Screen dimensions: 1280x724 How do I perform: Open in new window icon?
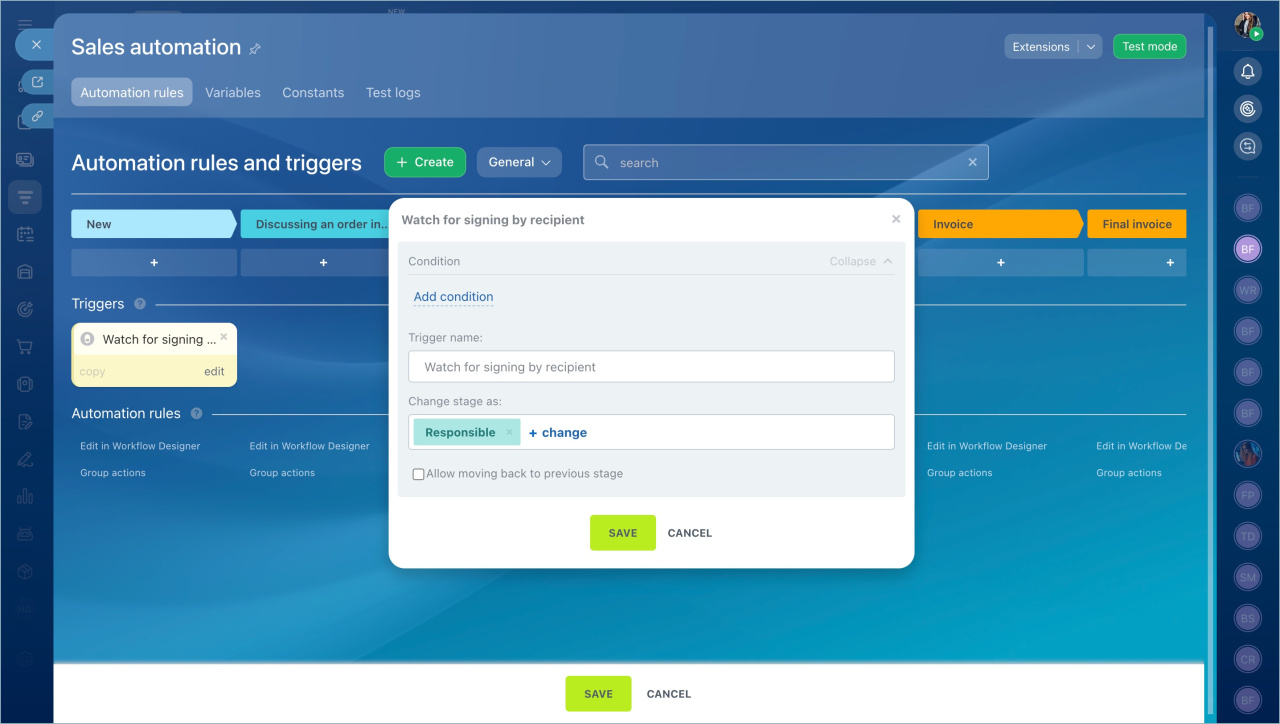37,82
